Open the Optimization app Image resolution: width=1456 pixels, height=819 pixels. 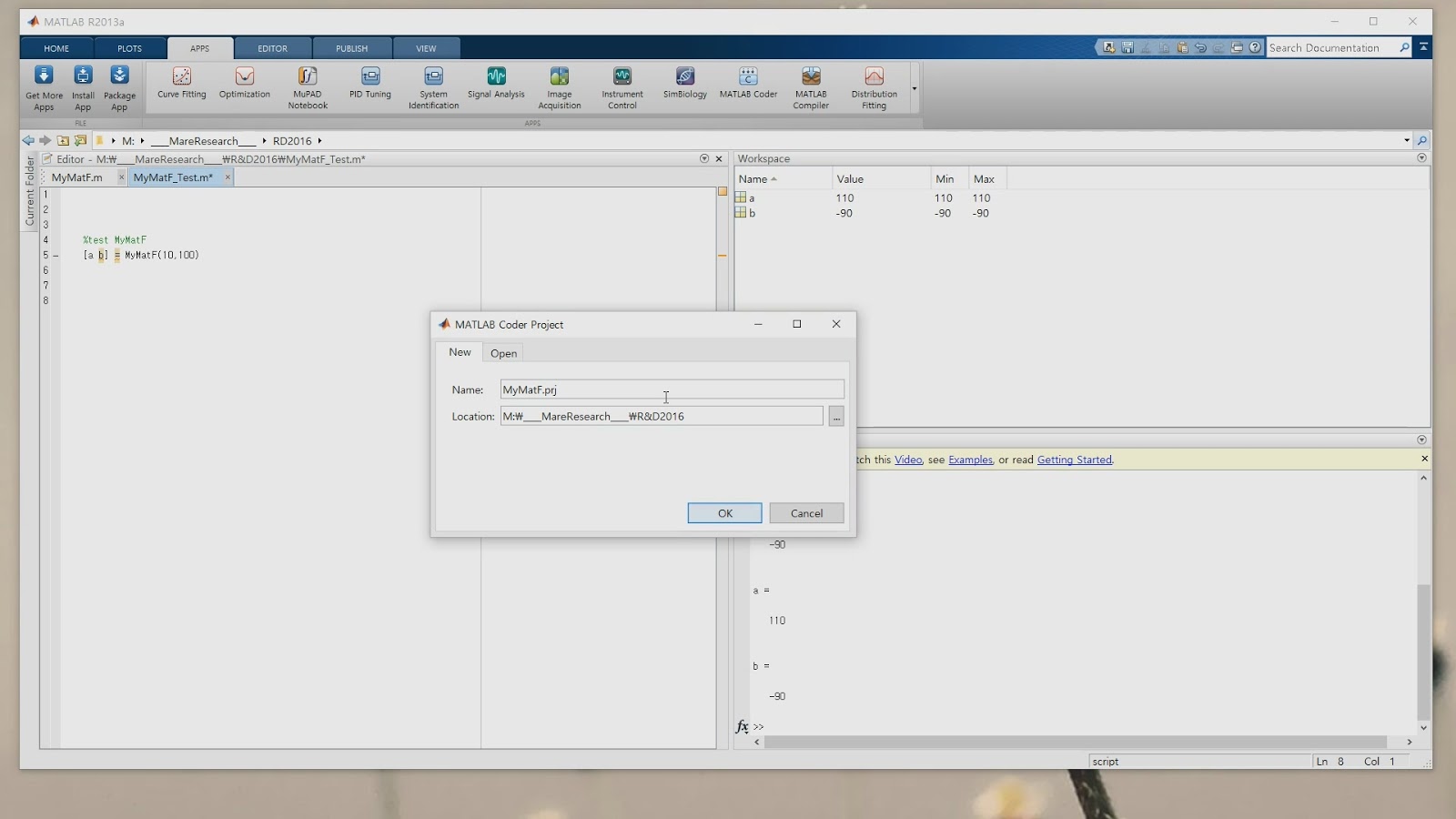(244, 83)
